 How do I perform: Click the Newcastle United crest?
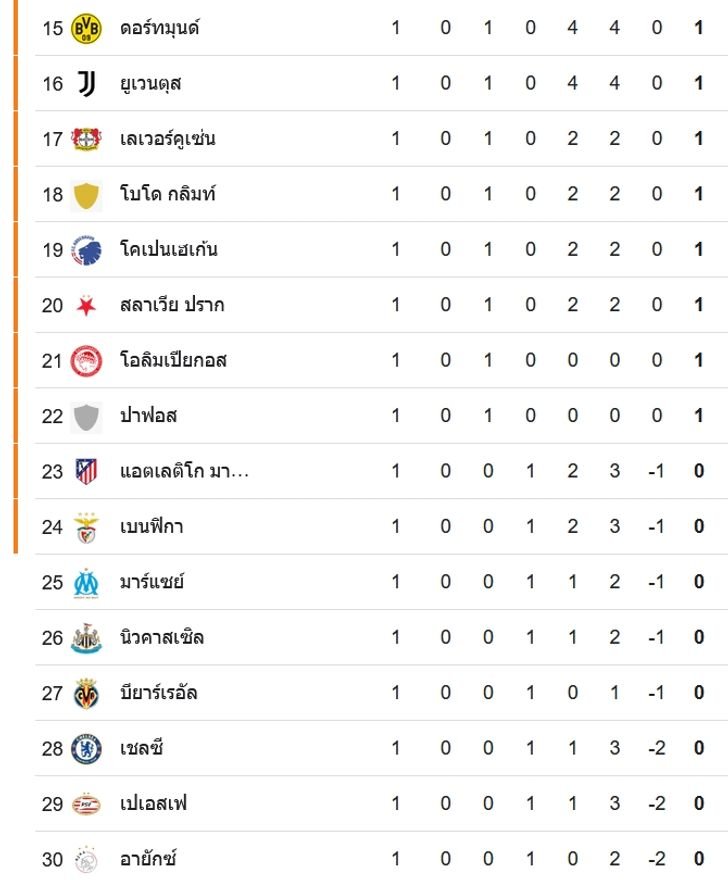[x=87, y=638]
